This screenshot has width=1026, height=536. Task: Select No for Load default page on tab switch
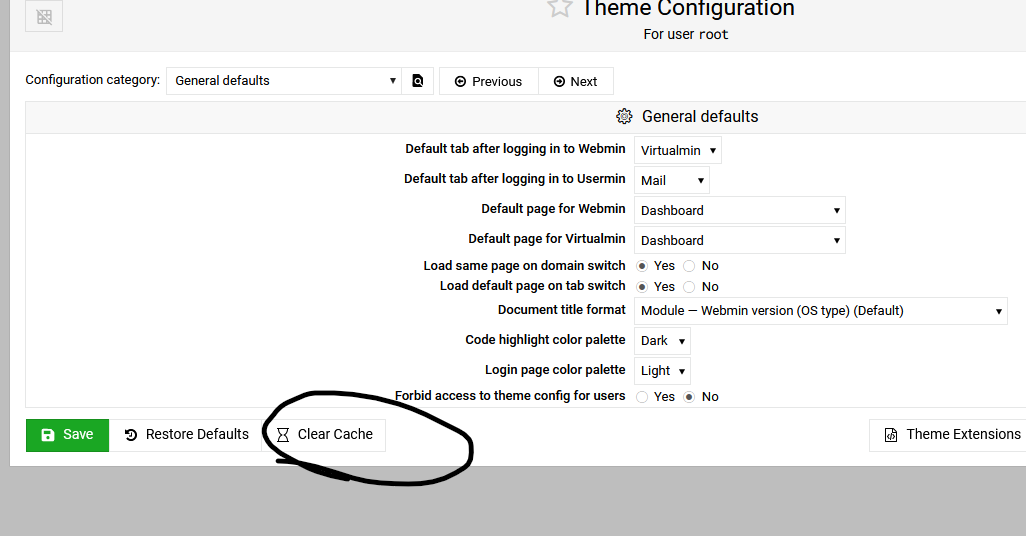click(689, 287)
